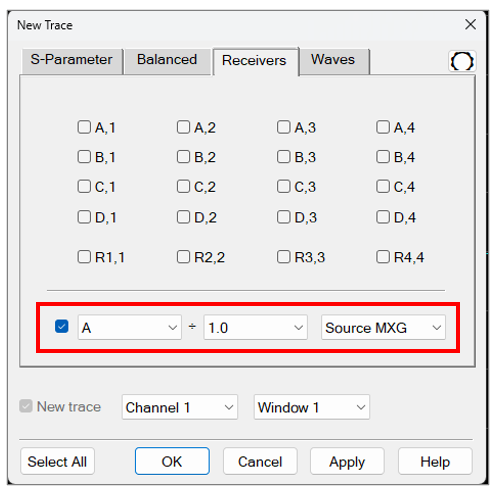The height and width of the screenshot is (488, 495).
Task: Close the New Trace dialog
Action: [470, 24]
